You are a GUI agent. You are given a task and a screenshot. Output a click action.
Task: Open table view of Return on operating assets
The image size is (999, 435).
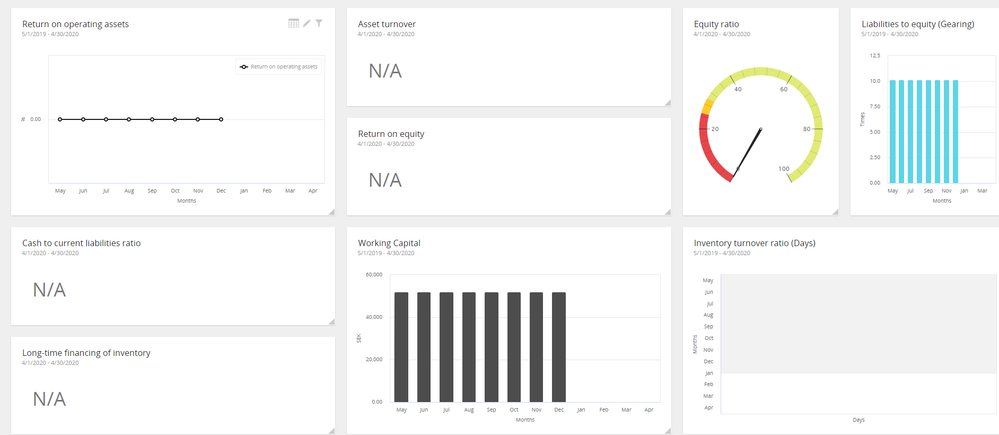pyautogui.click(x=293, y=24)
